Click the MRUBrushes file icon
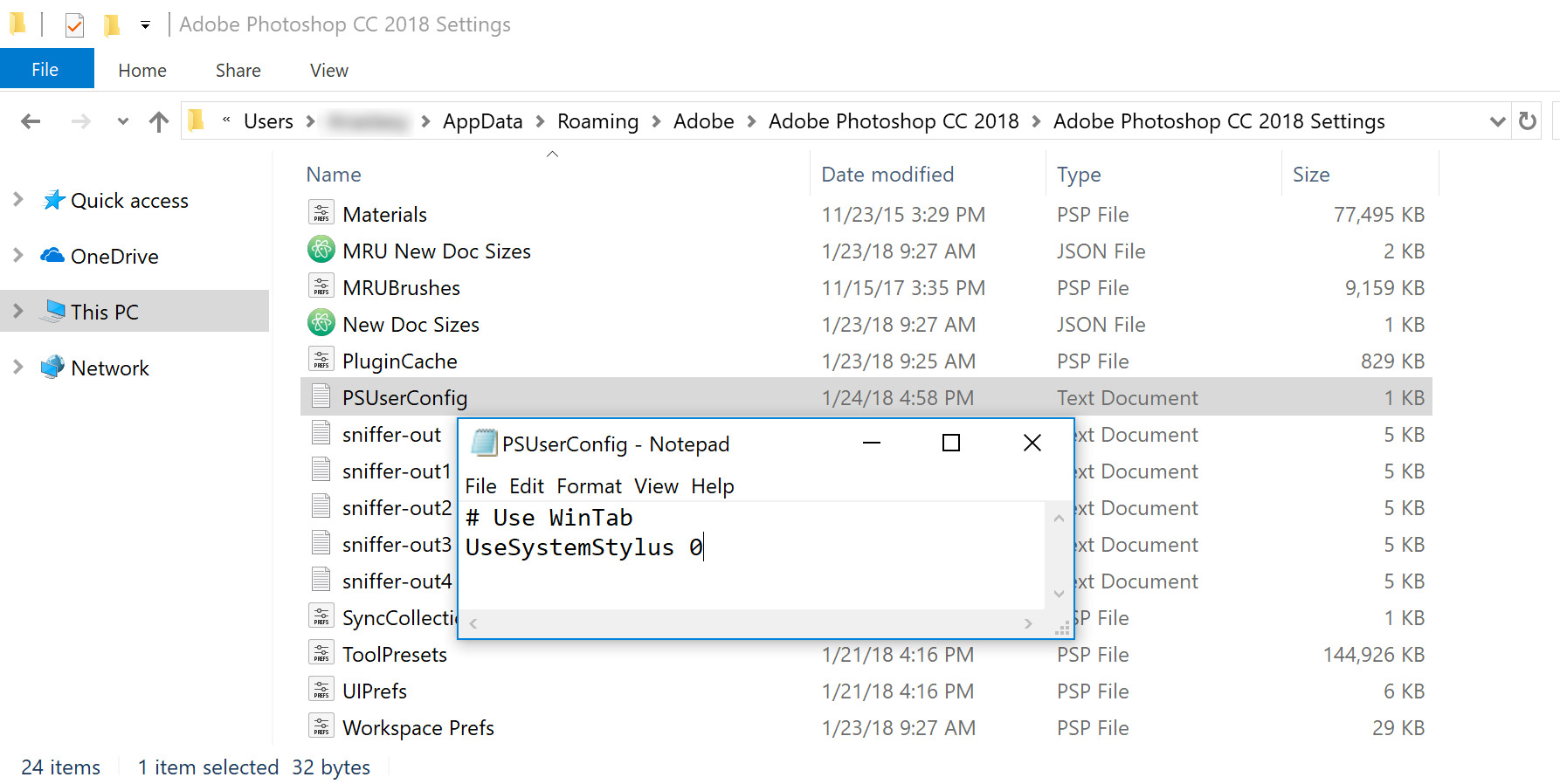The width and height of the screenshot is (1560, 784). click(321, 286)
